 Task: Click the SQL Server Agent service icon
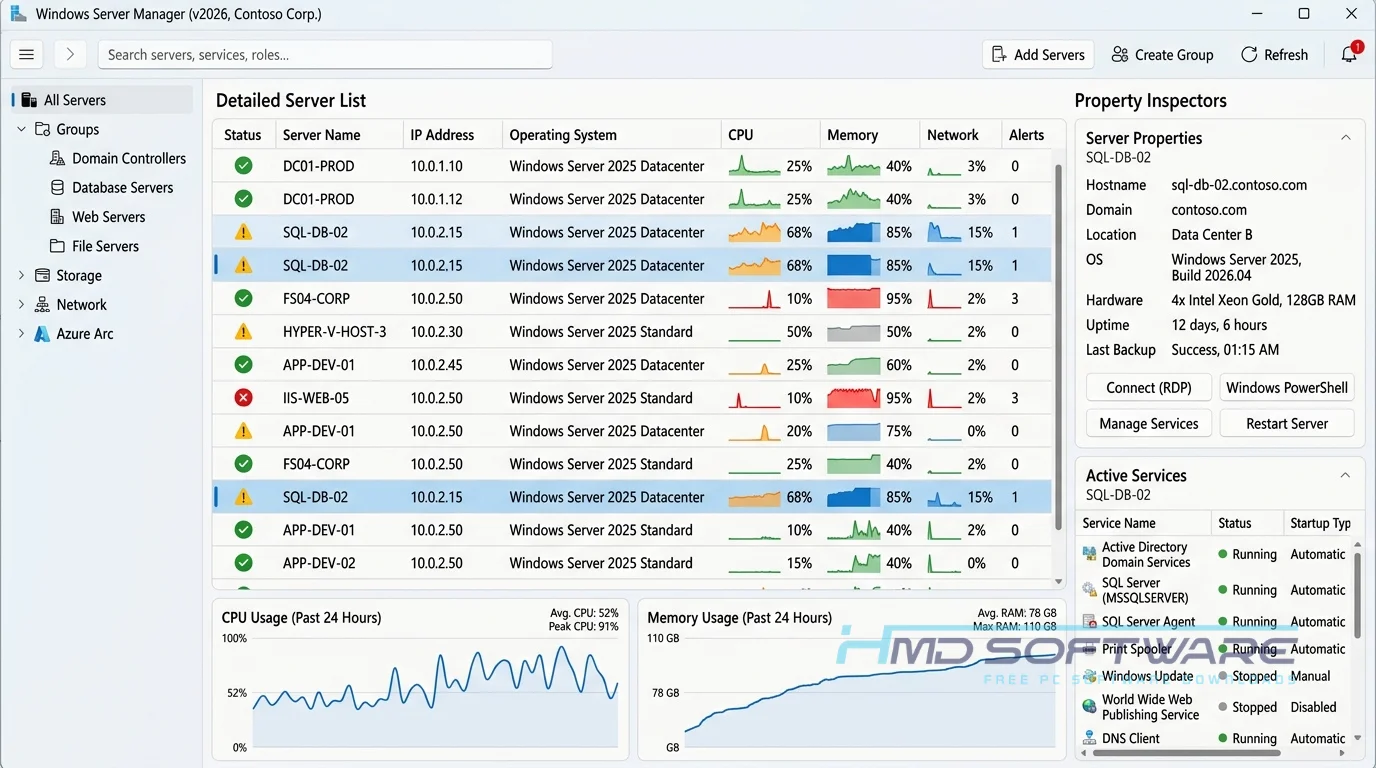(x=1090, y=622)
